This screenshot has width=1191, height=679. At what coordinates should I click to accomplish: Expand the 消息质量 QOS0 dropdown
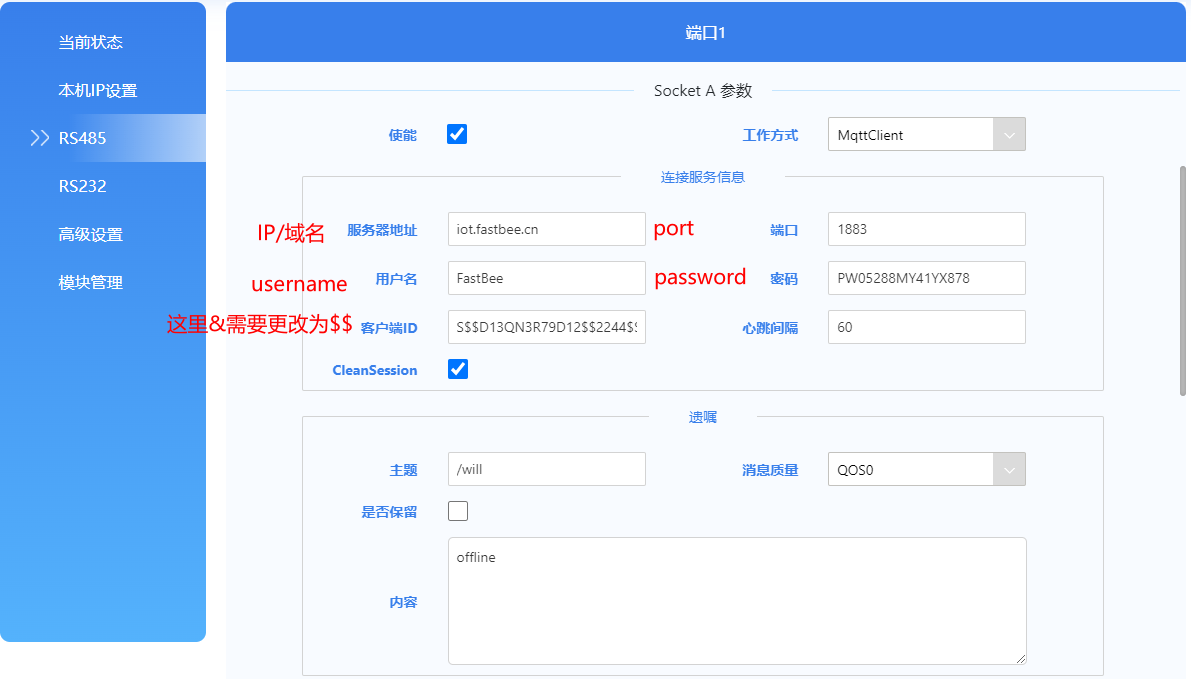click(910, 469)
